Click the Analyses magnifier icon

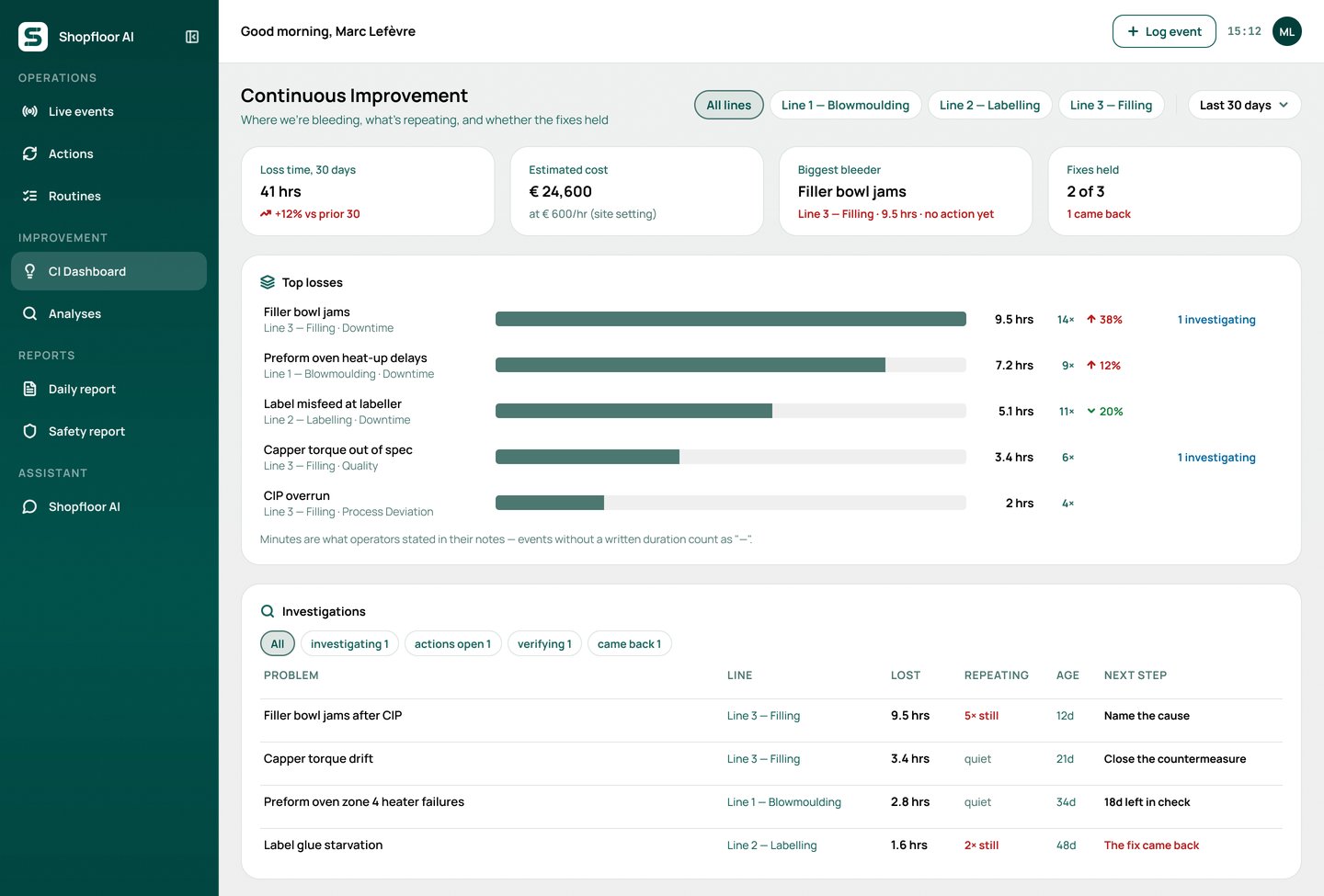click(x=30, y=313)
